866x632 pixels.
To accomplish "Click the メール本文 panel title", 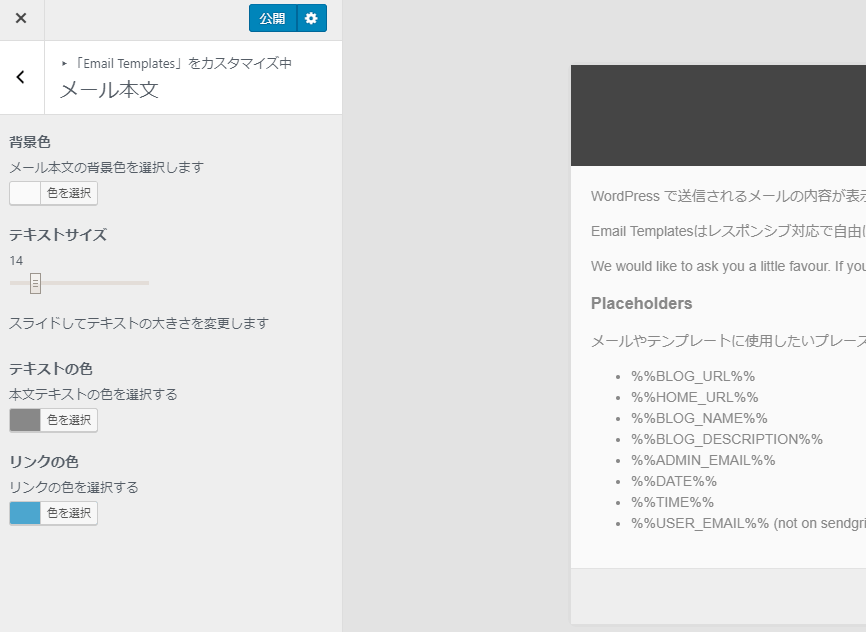I will pos(109,89).
